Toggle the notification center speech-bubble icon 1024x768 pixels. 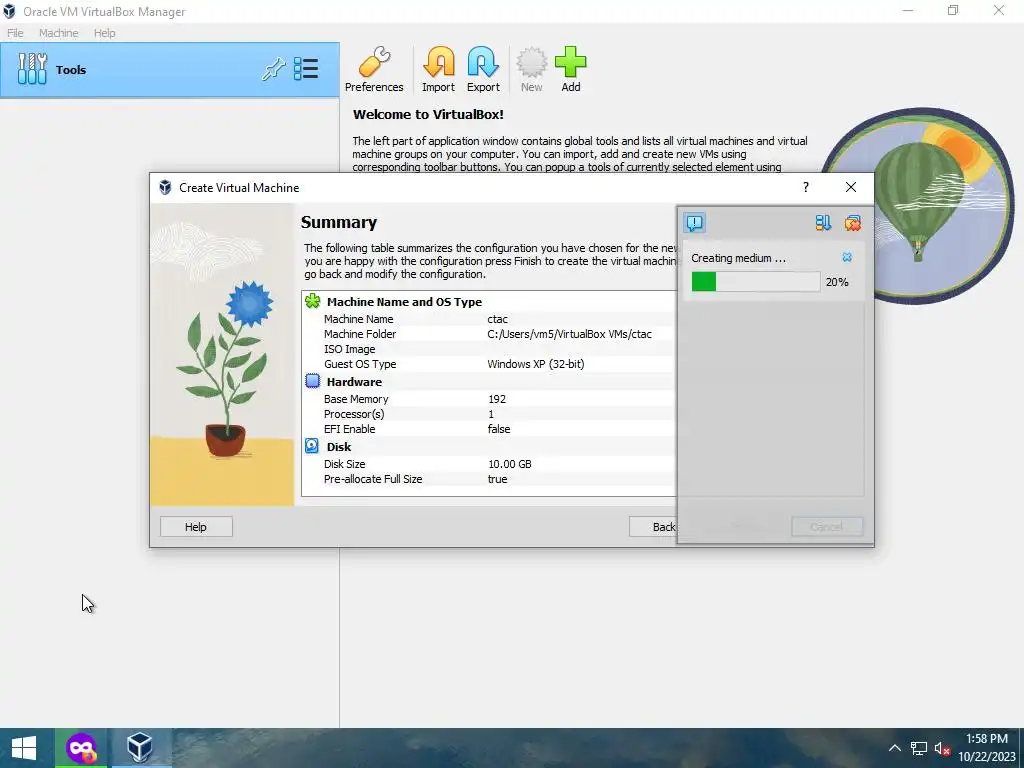coord(694,223)
